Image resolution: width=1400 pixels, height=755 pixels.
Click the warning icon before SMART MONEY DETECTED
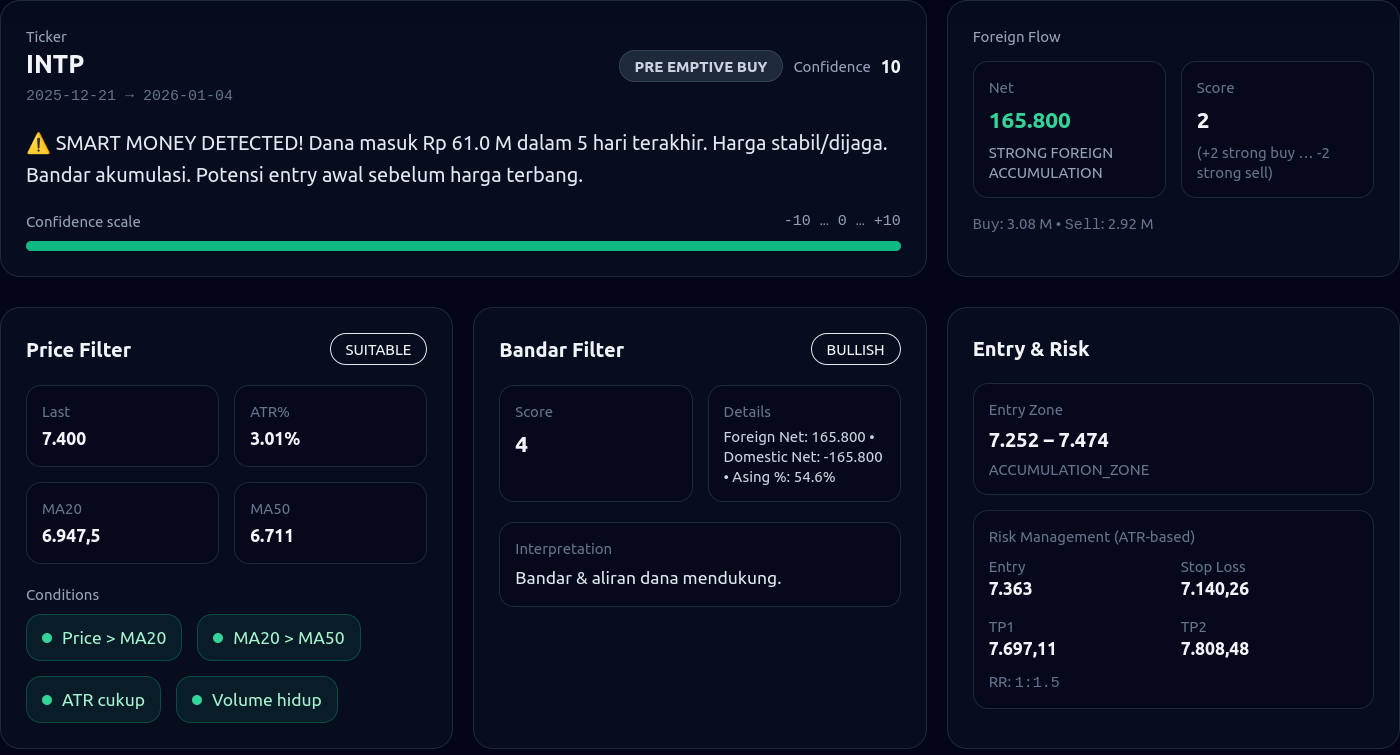(38, 143)
